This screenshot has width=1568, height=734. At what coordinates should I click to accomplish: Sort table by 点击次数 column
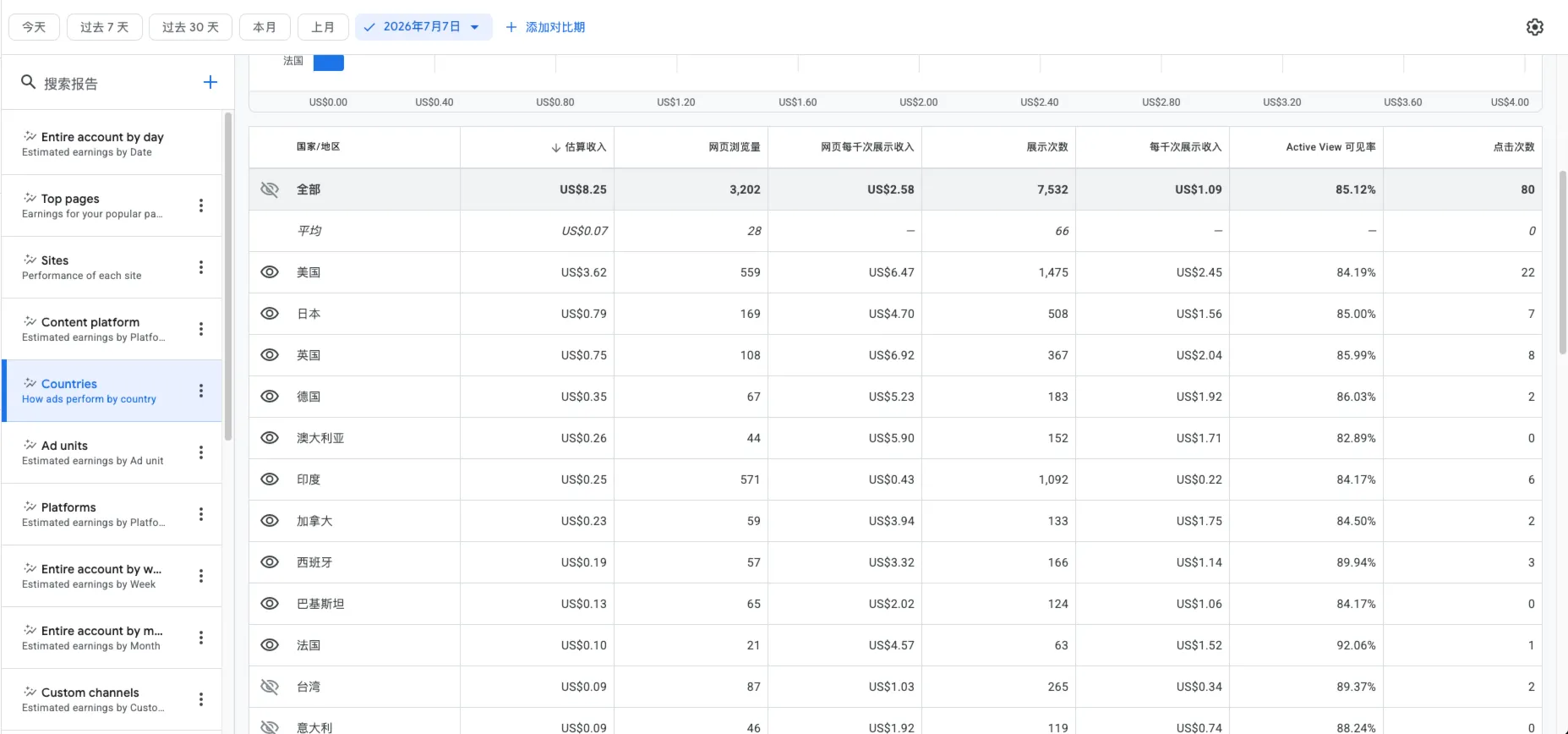tap(1513, 147)
